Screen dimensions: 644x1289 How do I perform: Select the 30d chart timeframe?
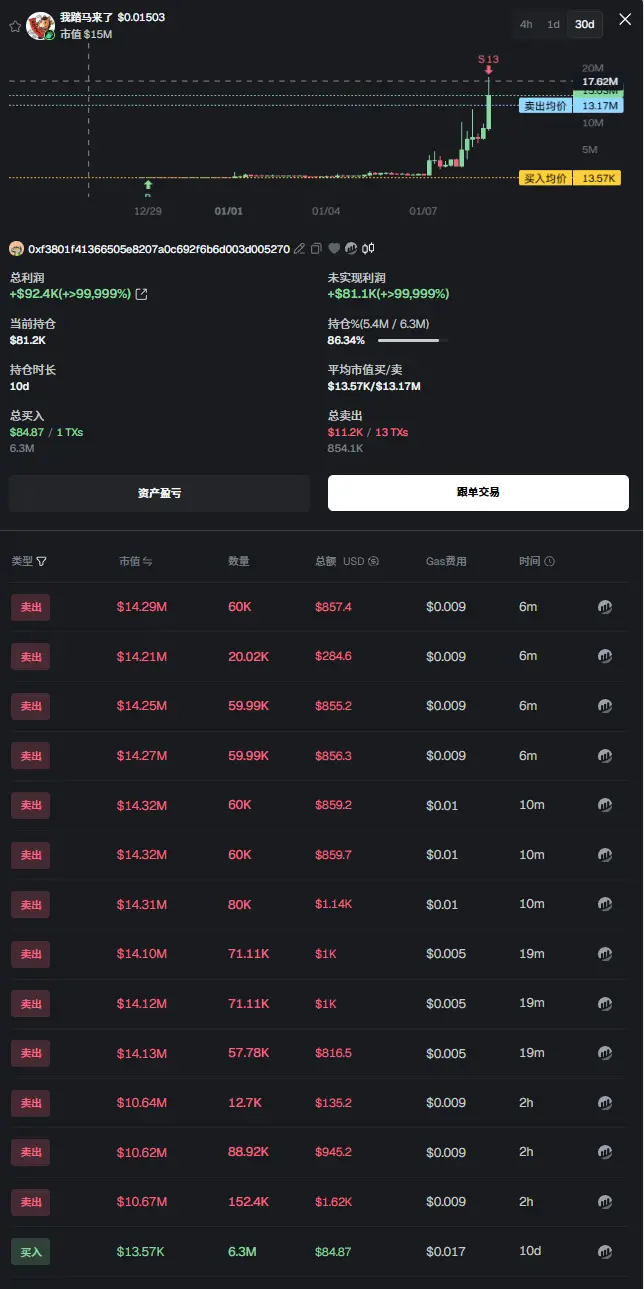(584, 24)
